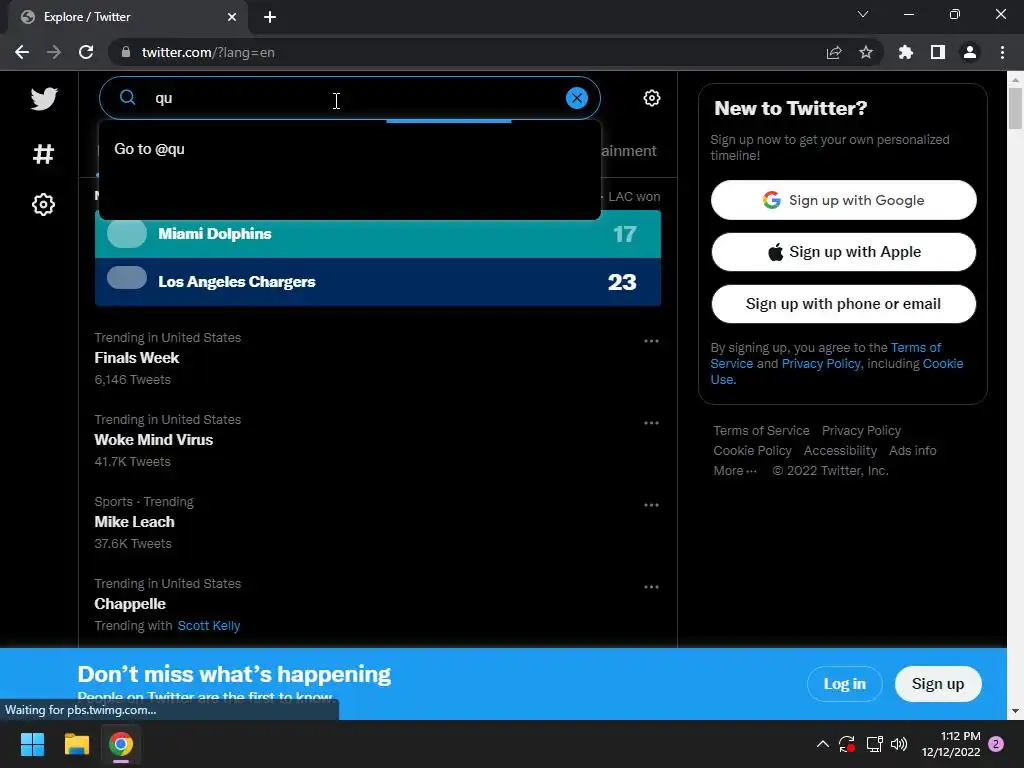Go back with browser back arrow
This screenshot has width=1024, height=768.
tap(22, 52)
